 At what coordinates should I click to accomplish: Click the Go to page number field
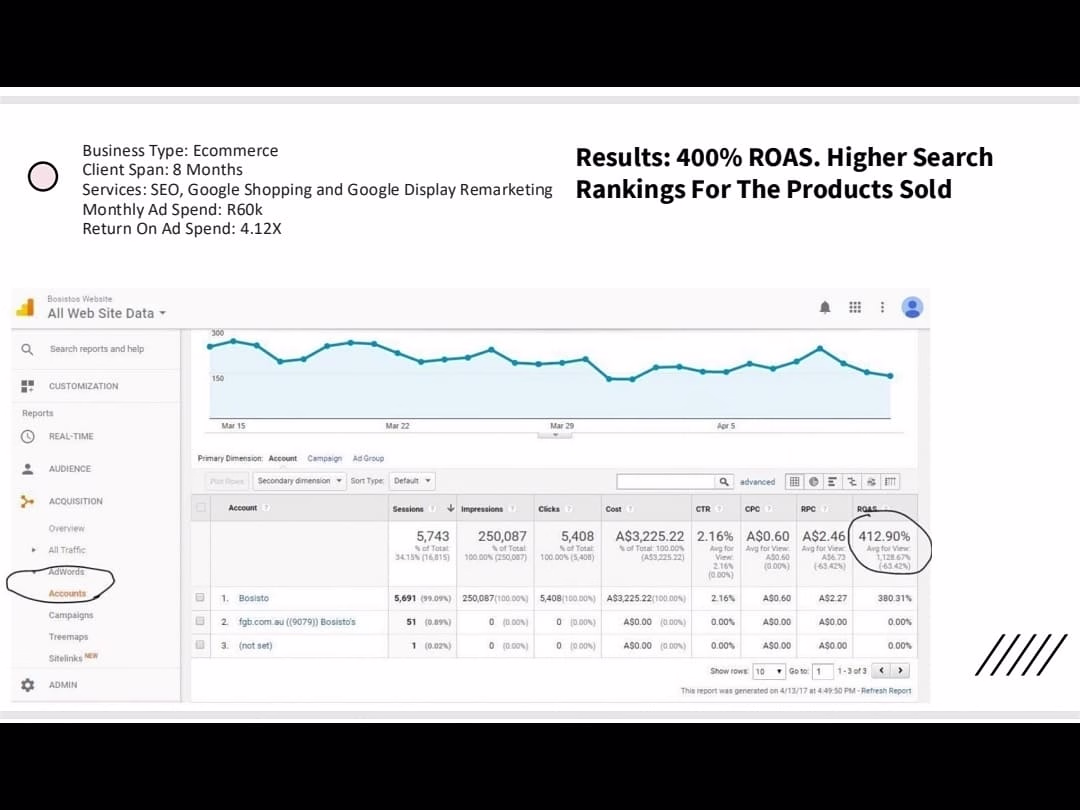coord(822,671)
